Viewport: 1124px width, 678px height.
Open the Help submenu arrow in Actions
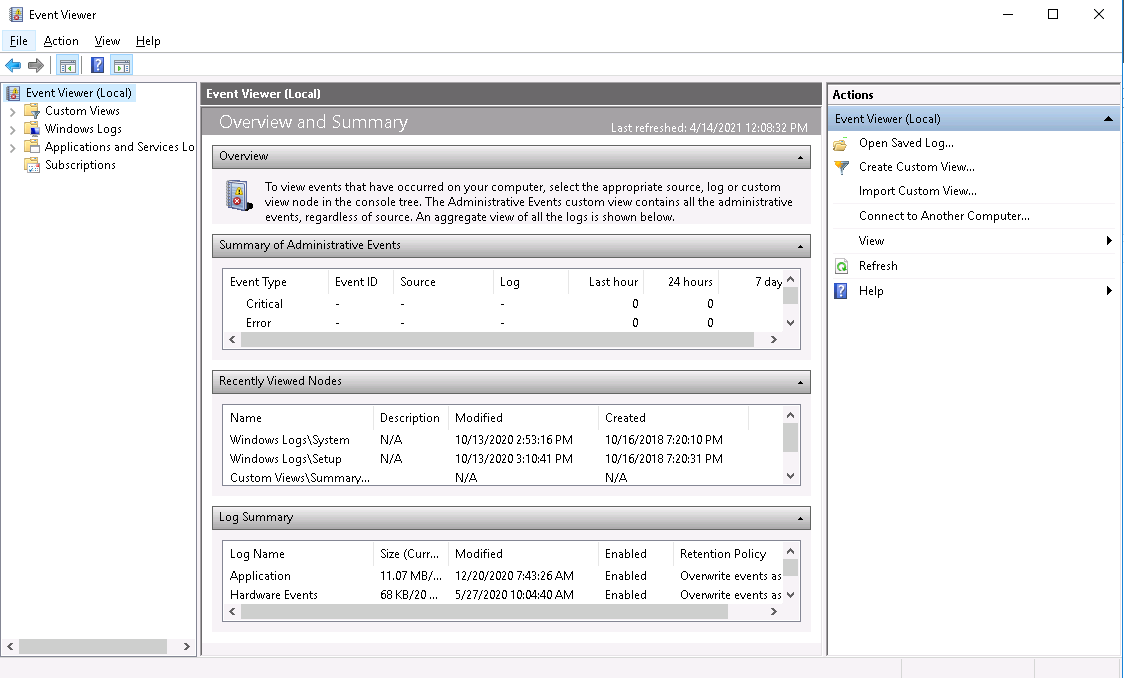pos(1109,291)
